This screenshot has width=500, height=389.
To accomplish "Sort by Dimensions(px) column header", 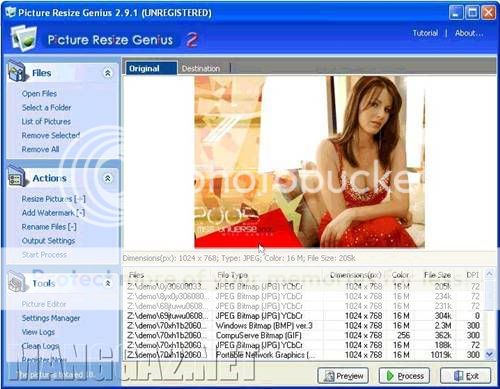I will click(356, 275).
